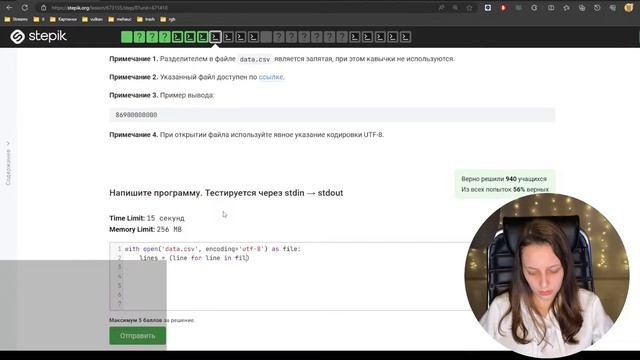This screenshot has height=360, width=640.
Task: Go to lesson step 5 code tile
Action: pyautogui.click(x=177, y=37)
